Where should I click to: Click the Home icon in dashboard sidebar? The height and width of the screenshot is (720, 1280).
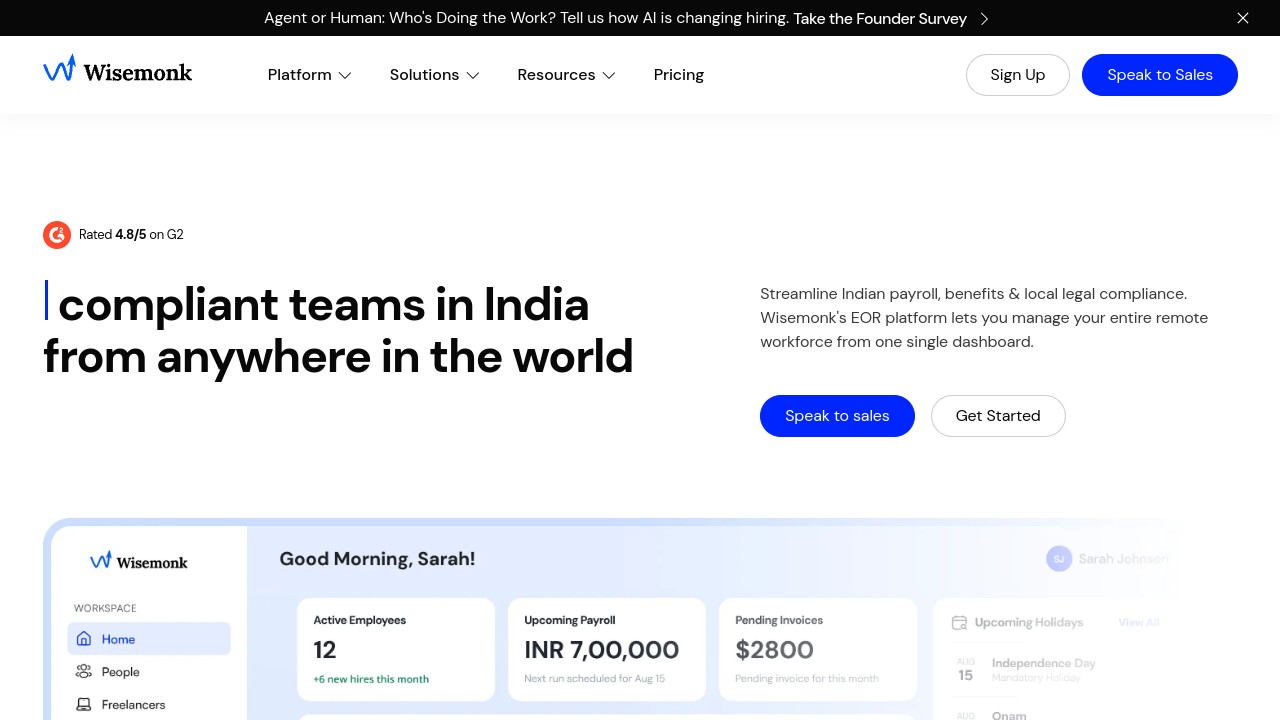84,639
